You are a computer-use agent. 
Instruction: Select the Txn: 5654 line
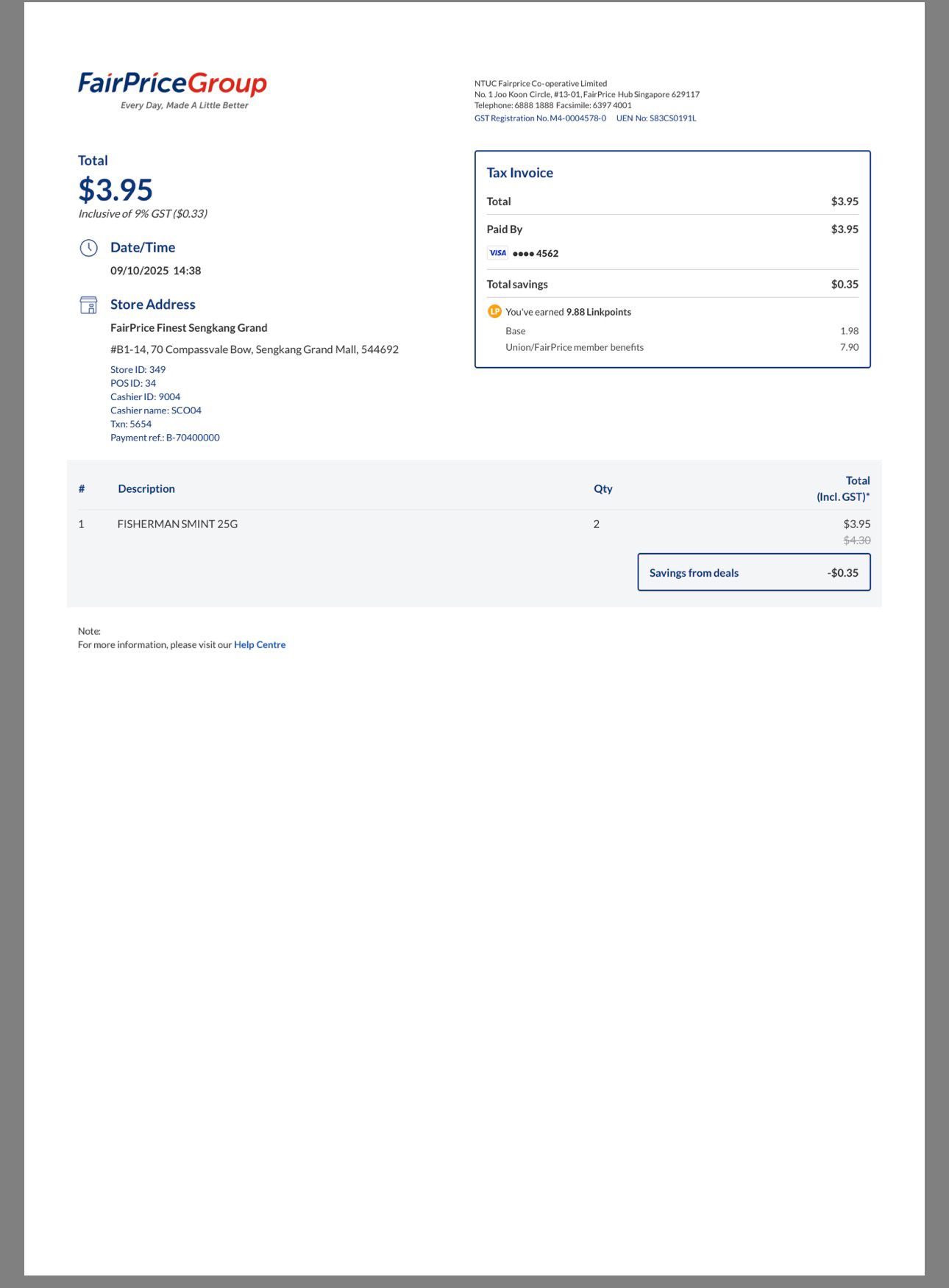131,424
